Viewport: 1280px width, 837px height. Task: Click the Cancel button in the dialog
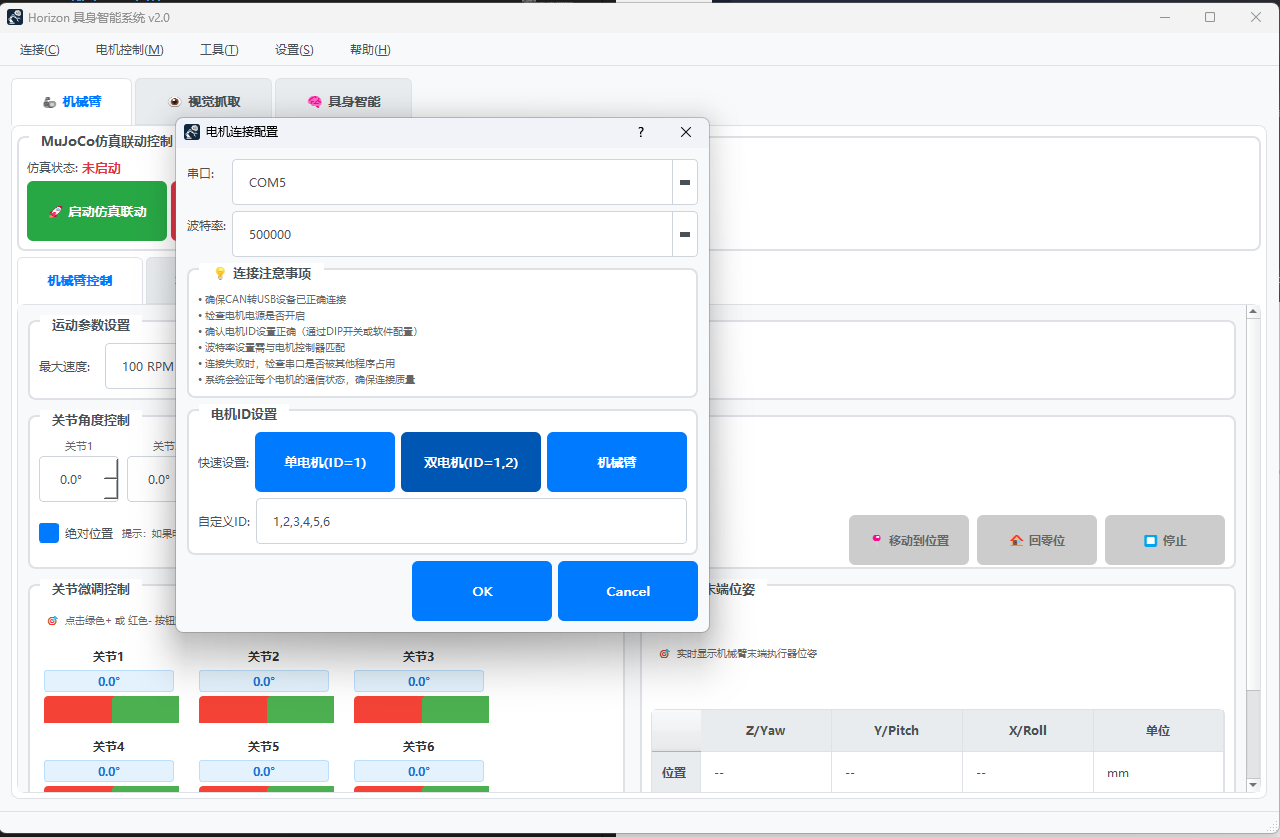tap(628, 591)
